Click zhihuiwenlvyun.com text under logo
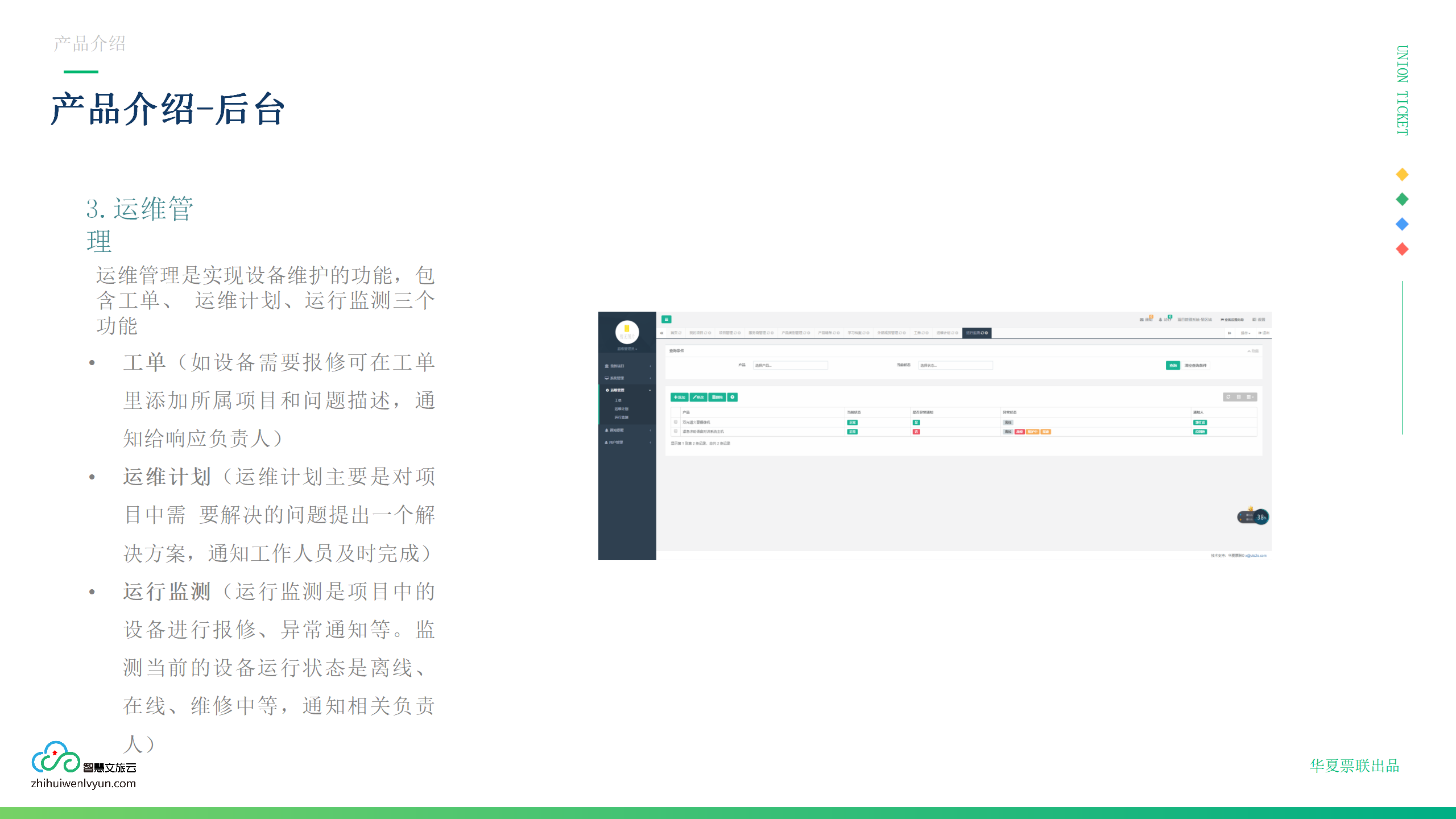Image resolution: width=1456 pixels, height=819 pixels. [x=84, y=783]
